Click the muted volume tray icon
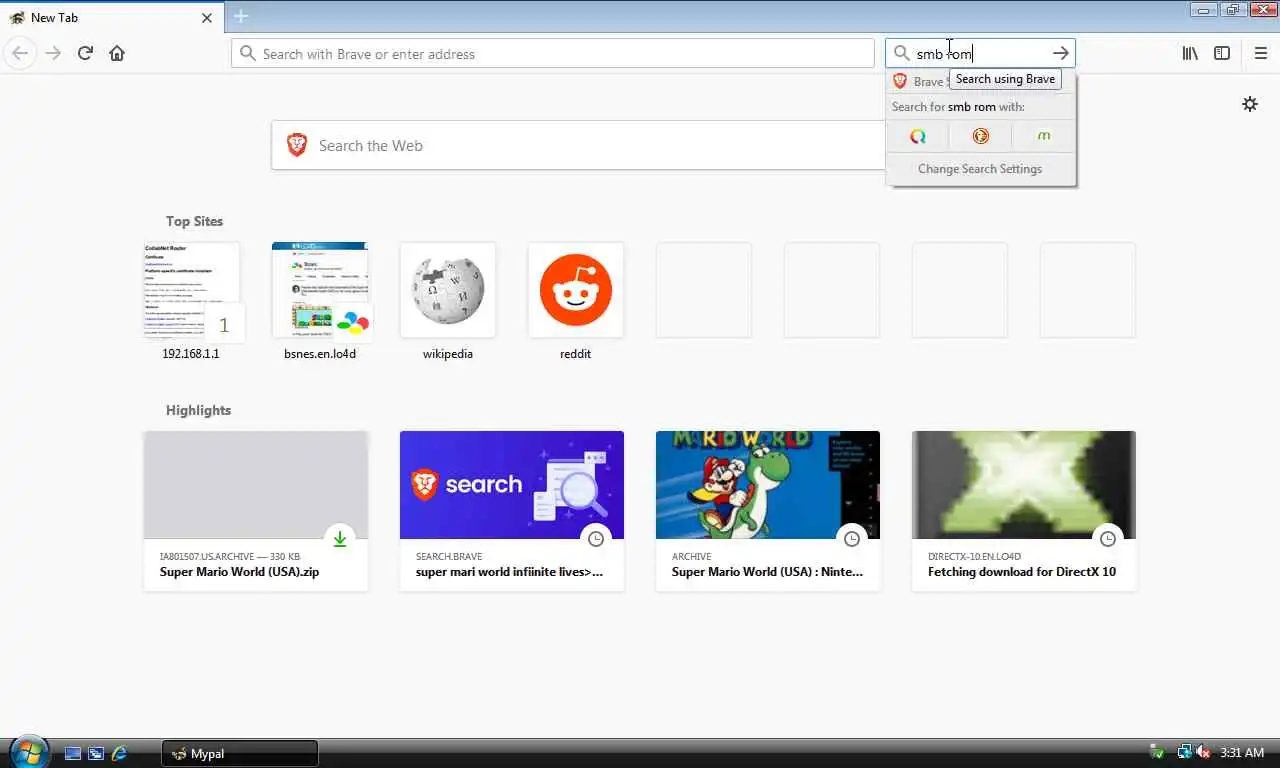The width and height of the screenshot is (1280, 768). (x=1203, y=752)
